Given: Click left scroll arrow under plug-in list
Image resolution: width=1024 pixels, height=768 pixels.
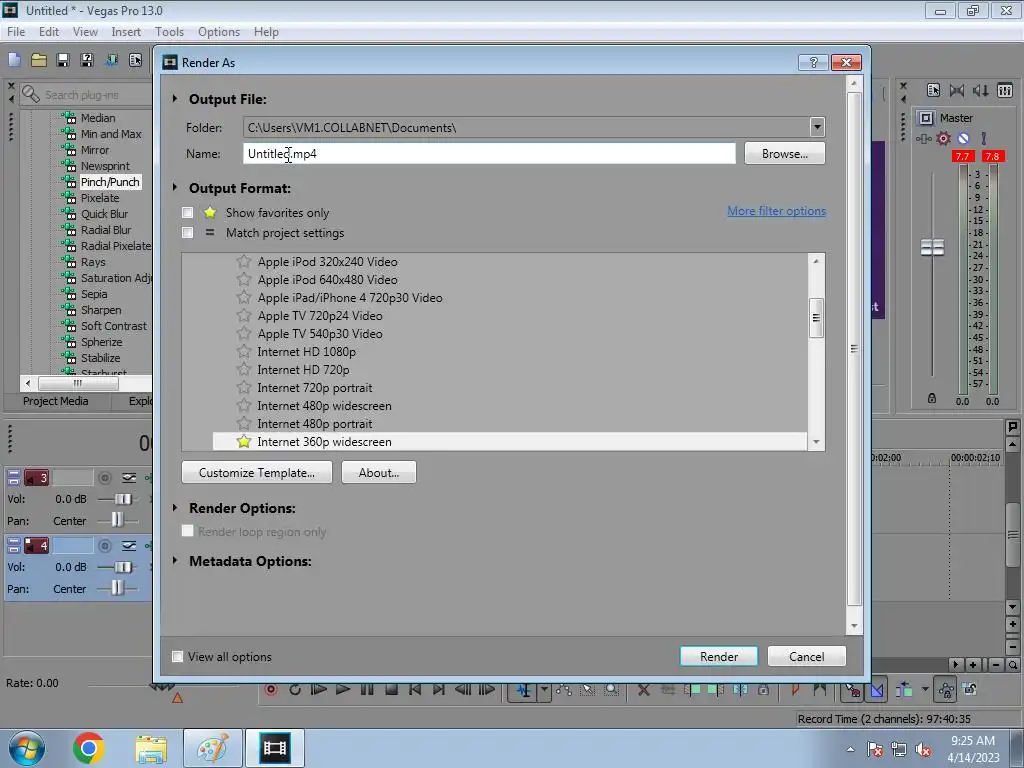Looking at the screenshot, I should click(27, 383).
